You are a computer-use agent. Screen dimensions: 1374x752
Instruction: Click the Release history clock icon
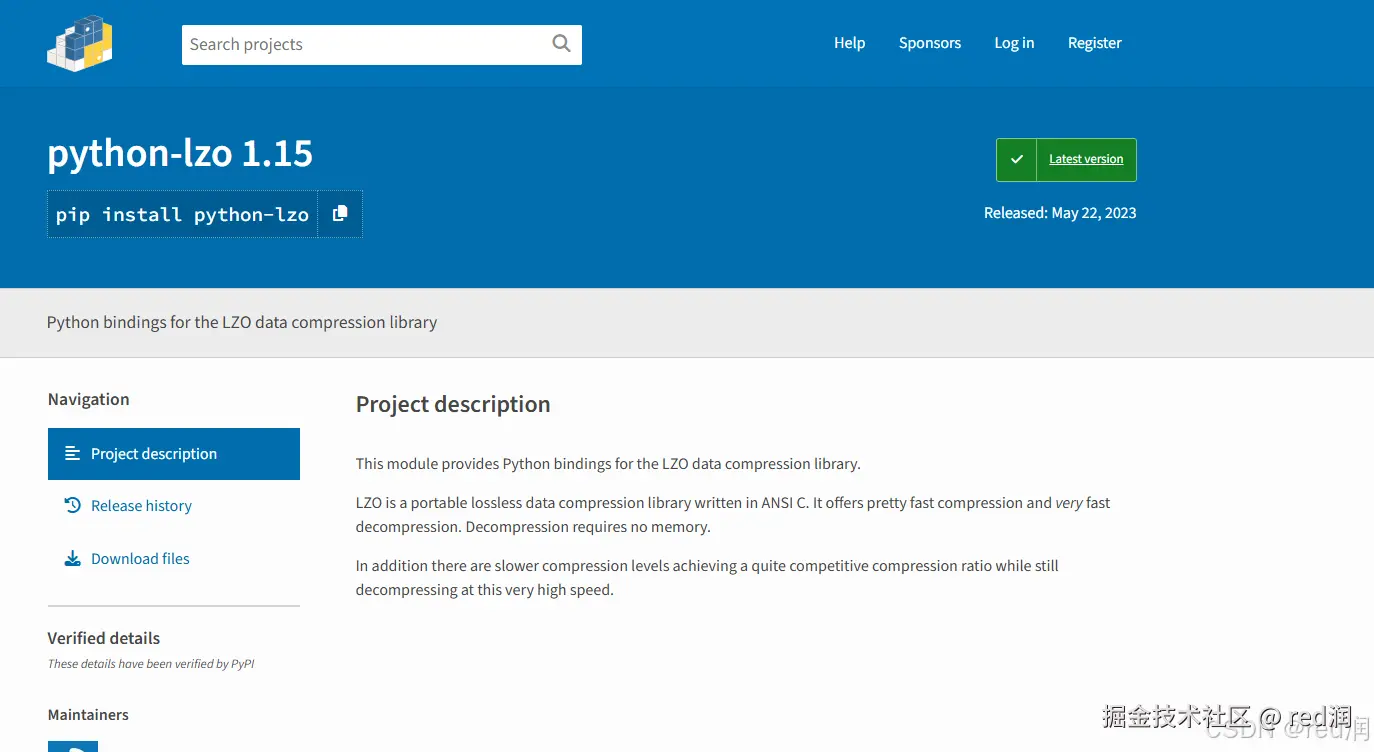[x=72, y=505]
